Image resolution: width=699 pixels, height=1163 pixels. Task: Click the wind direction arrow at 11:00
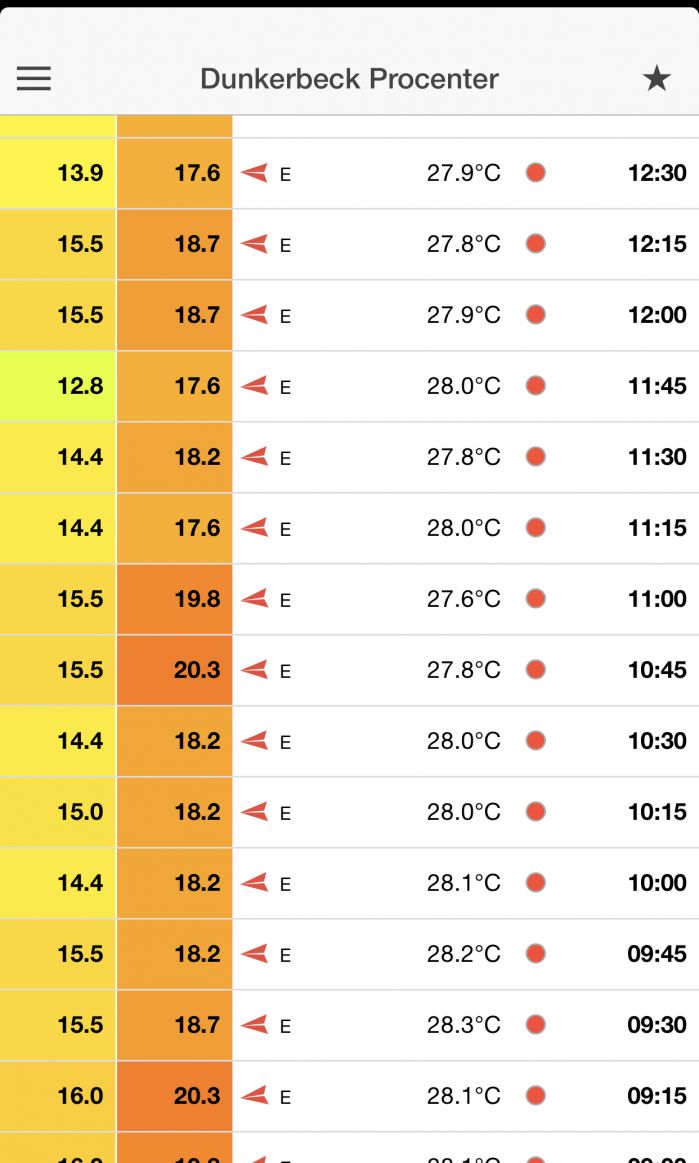click(254, 599)
